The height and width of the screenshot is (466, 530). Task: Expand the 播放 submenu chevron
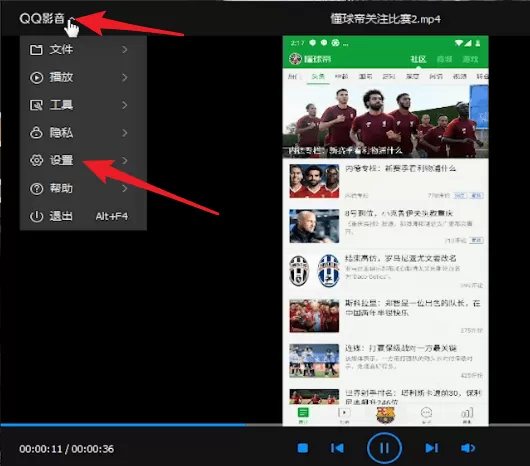click(125, 77)
